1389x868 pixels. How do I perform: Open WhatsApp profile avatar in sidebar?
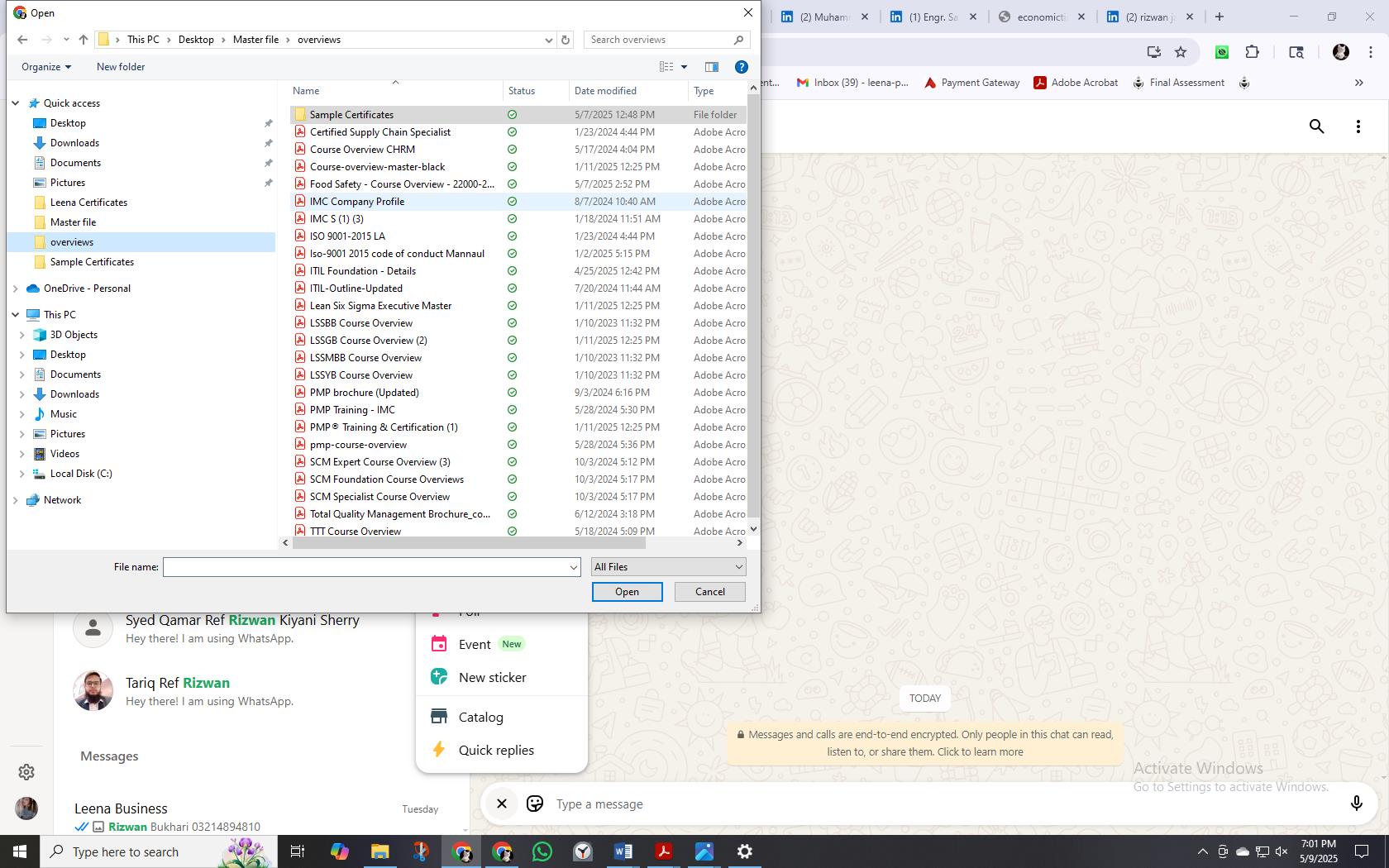pyautogui.click(x=26, y=808)
